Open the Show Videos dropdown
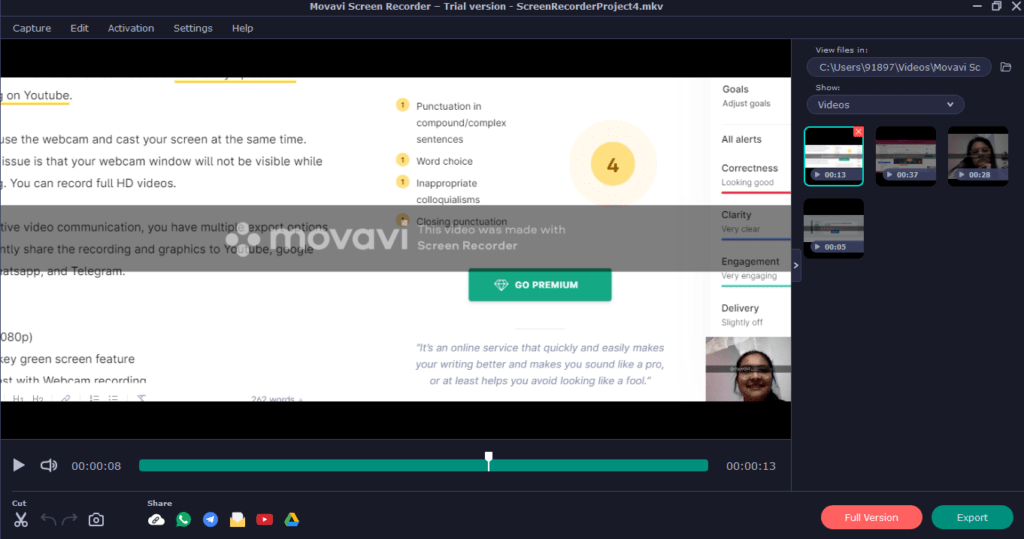The width and height of the screenshot is (1024, 539). [x=885, y=105]
